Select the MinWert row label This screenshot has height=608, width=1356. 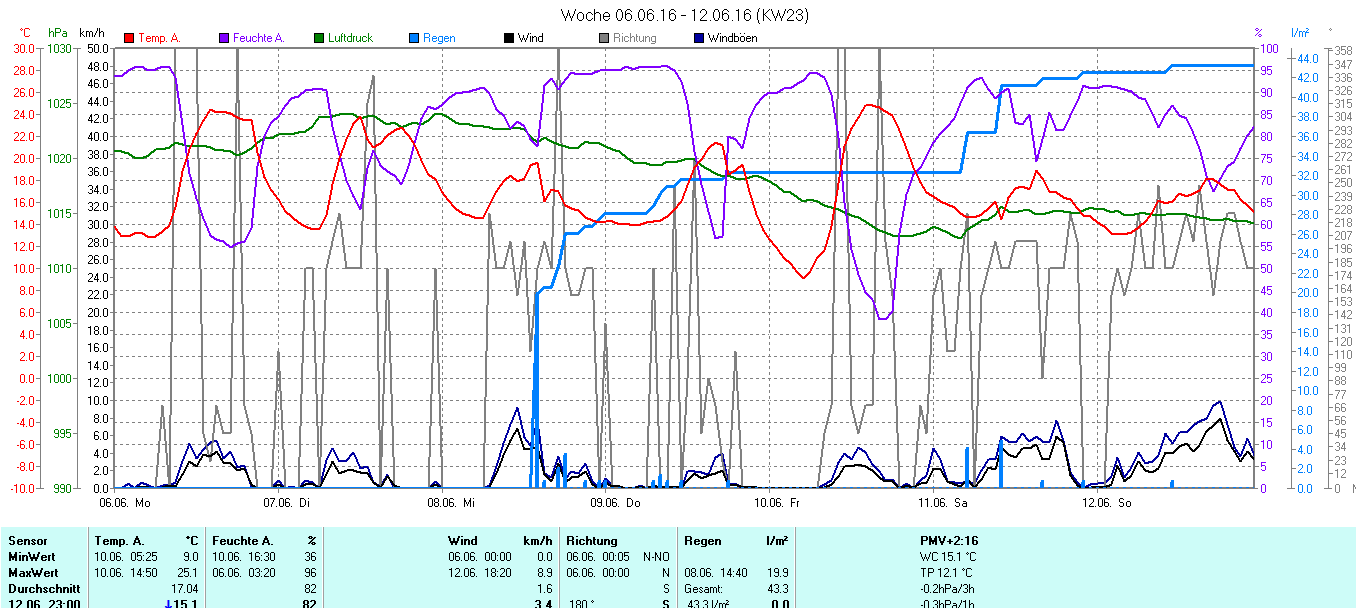32,556
